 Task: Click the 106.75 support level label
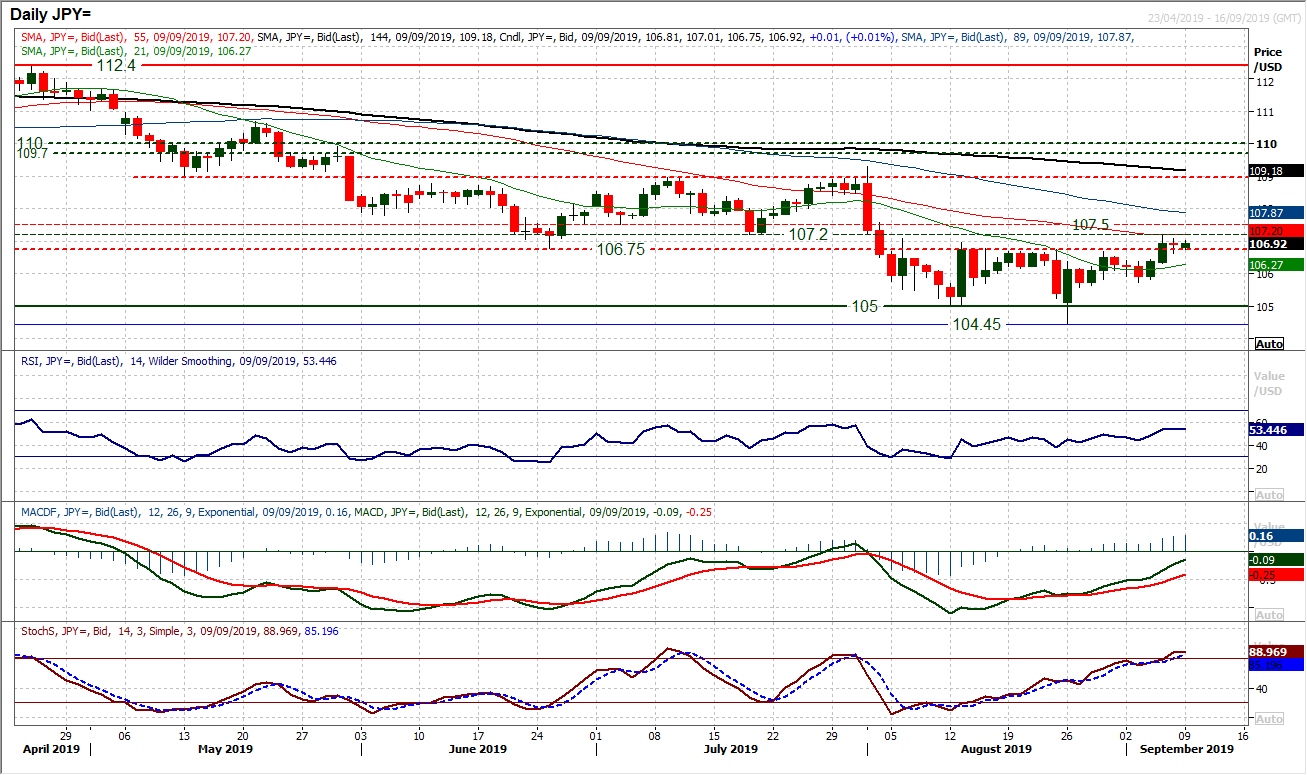click(620, 249)
